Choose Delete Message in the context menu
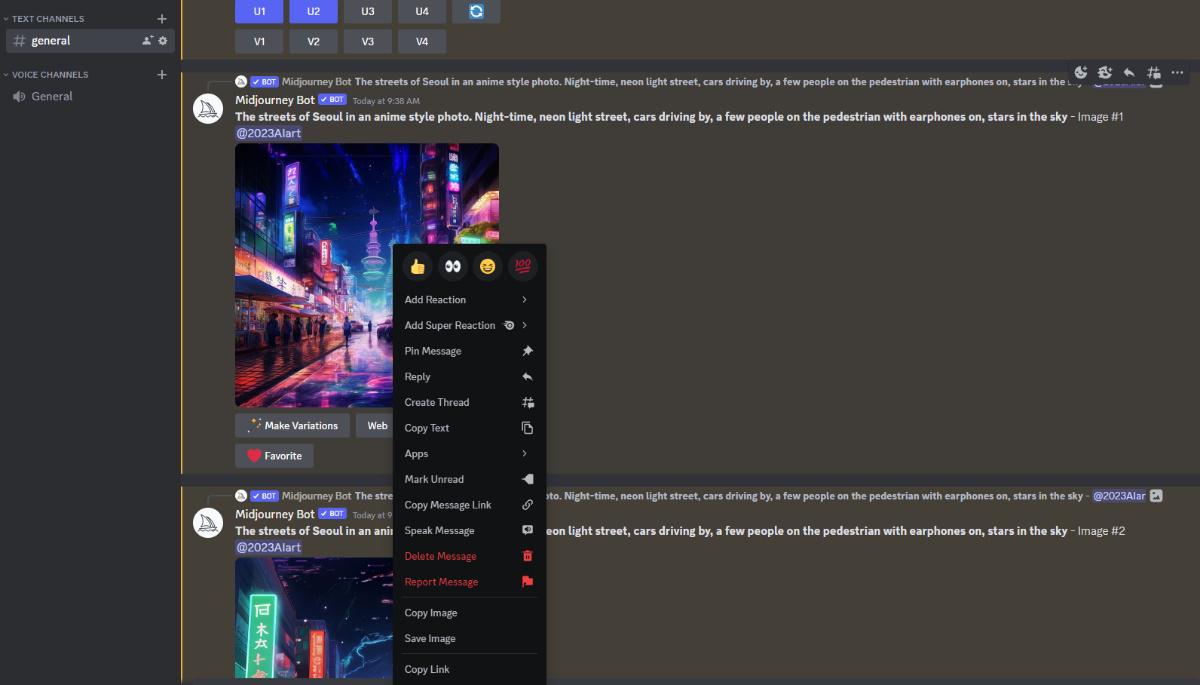The image size is (1200, 685). [469, 556]
